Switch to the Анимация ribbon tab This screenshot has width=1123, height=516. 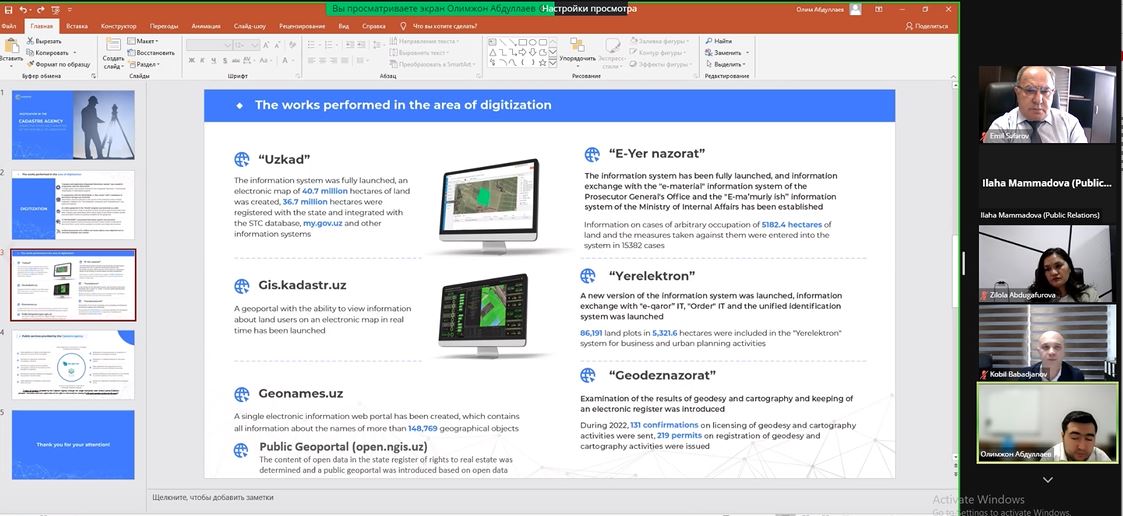pyautogui.click(x=206, y=26)
